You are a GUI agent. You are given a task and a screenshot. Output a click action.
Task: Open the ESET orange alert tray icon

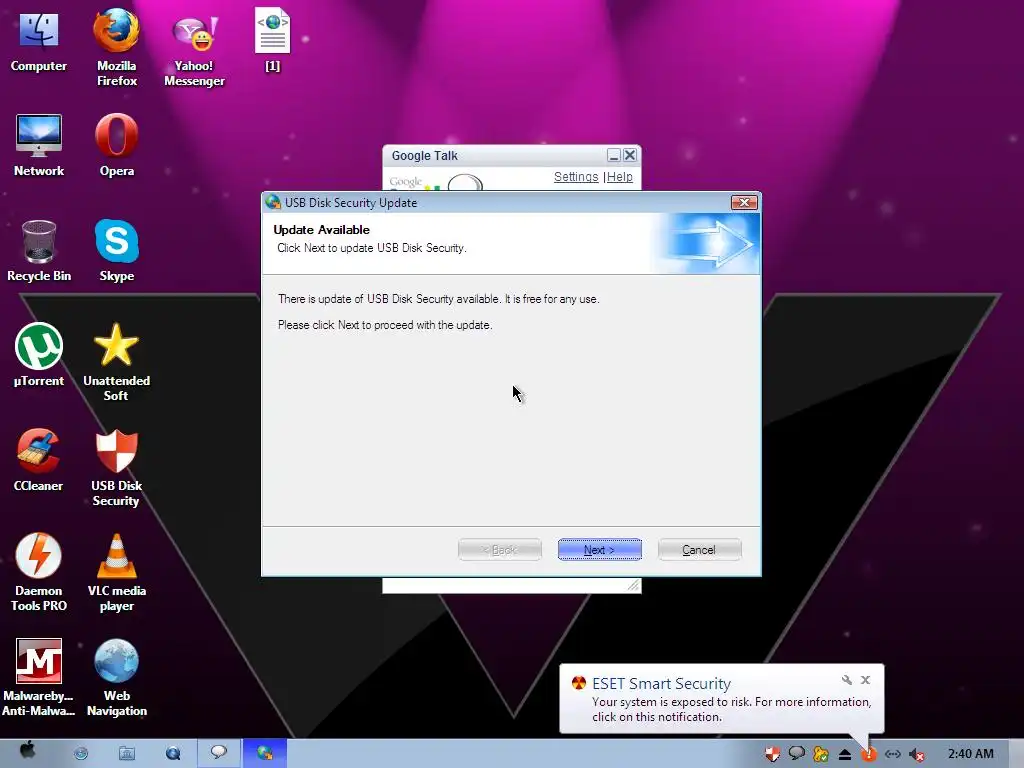tap(869, 755)
